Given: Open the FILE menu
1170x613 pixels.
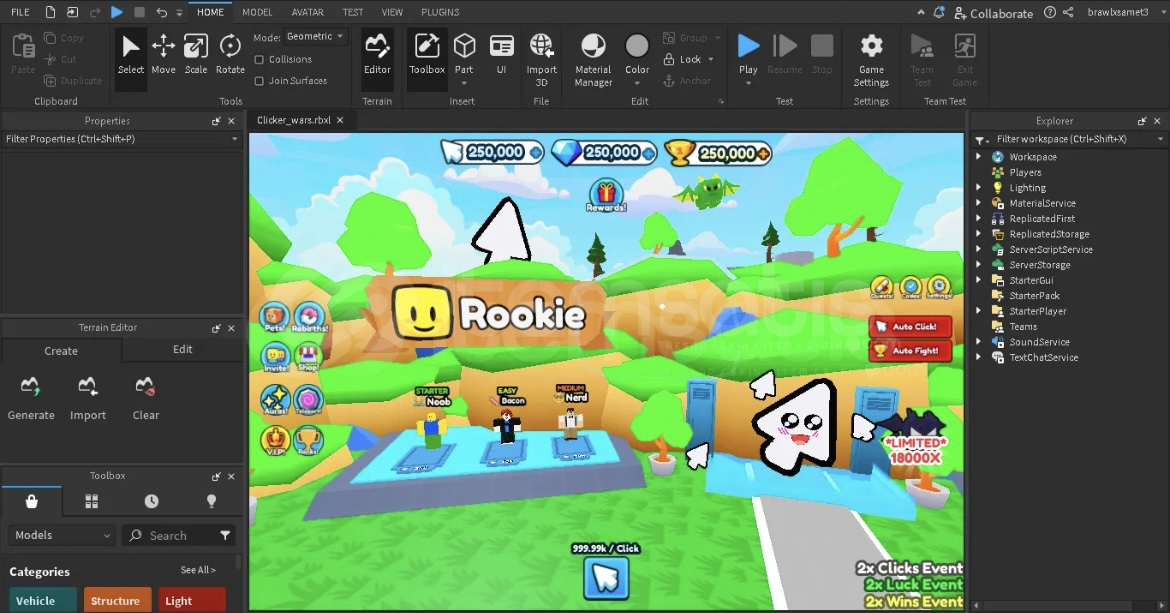Looking at the screenshot, I should click(20, 13).
